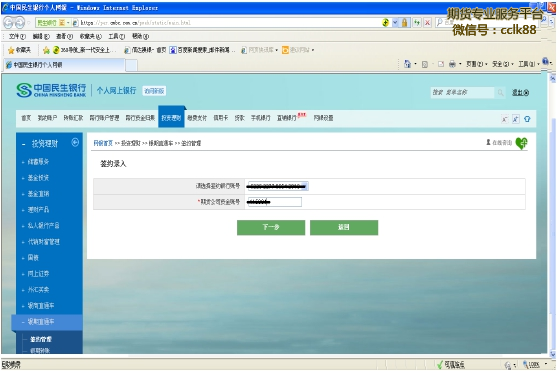The width and height of the screenshot is (557, 371).
Task: Click the home icon in IE command bar
Action: click(x=407, y=64)
